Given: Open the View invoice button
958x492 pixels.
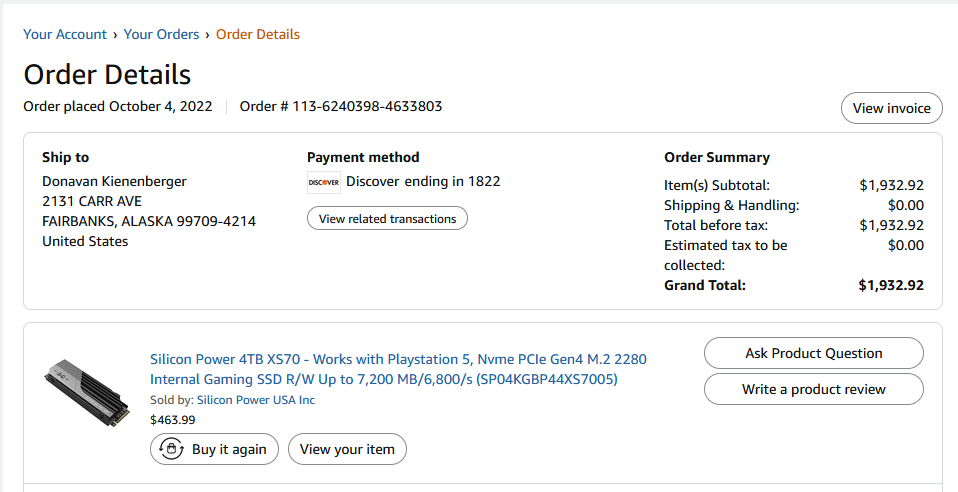Looking at the screenshot, I should tap(891, 108).
